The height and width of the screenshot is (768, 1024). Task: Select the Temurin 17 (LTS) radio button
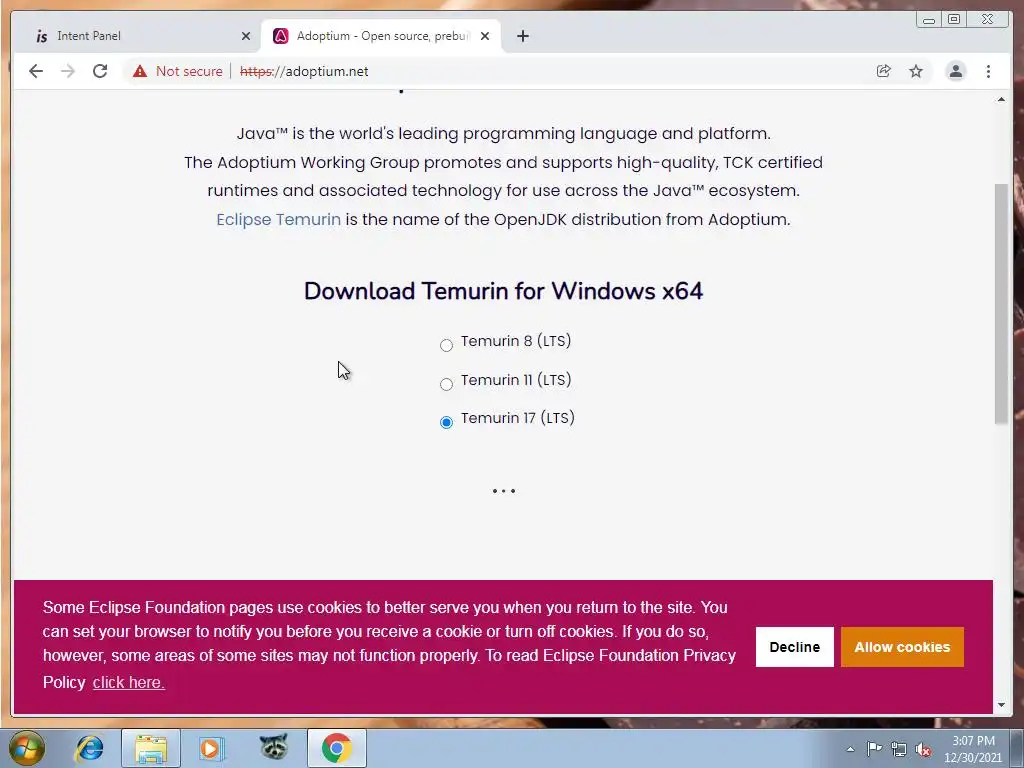pos(446,423)
